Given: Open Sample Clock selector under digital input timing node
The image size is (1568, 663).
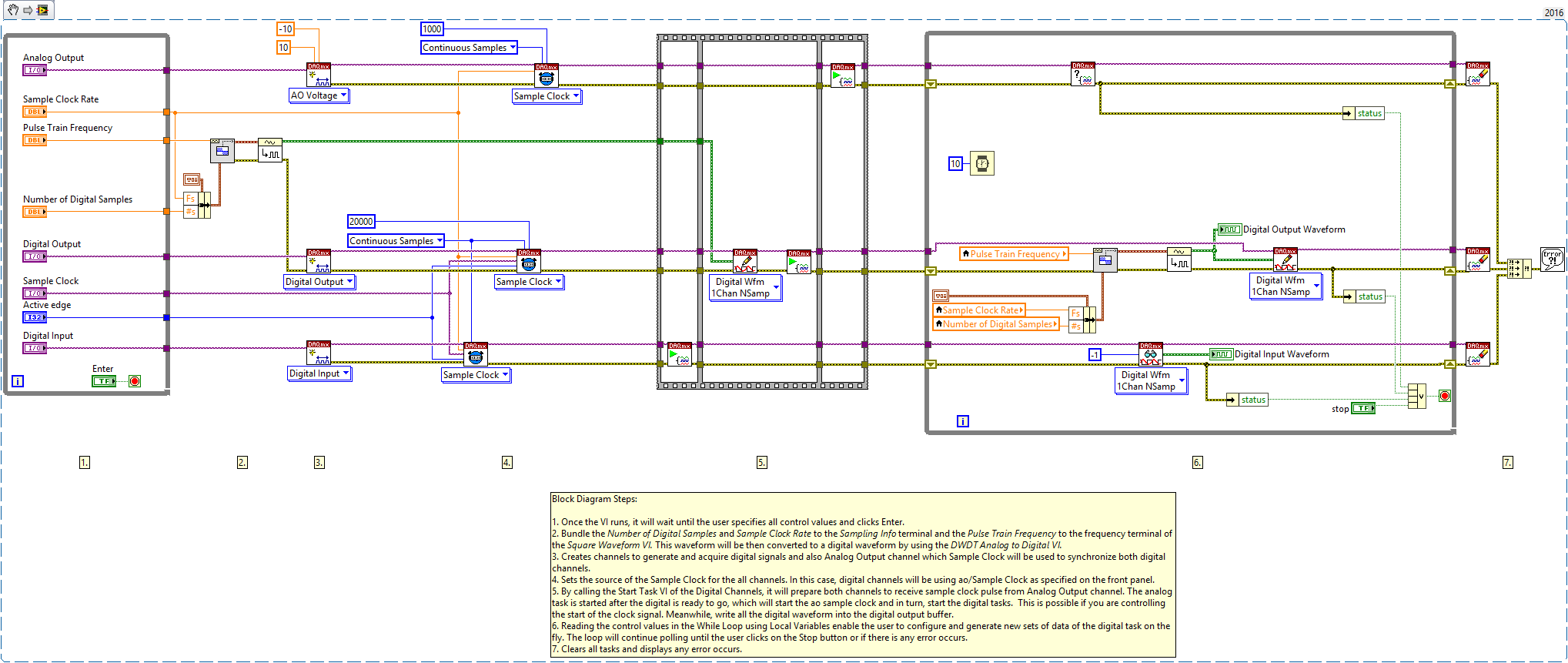Looking at the screenshot, I should click(476, 375).
